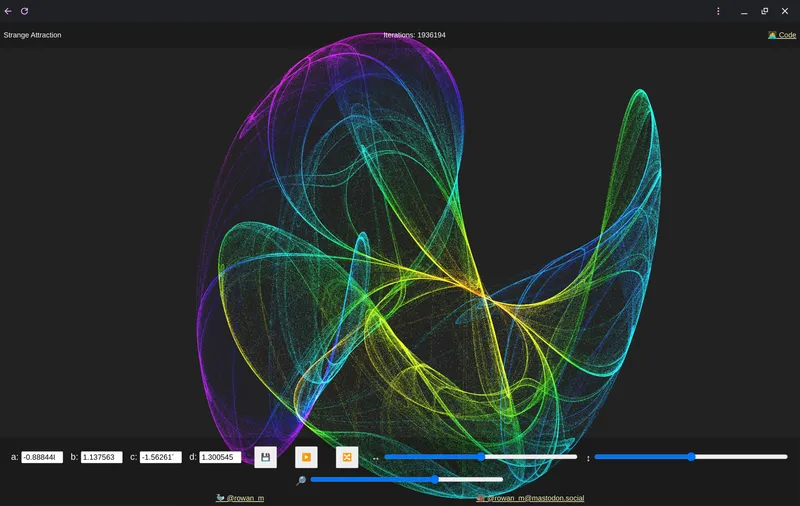Click the zoom level slider
Viewport: 800px width, 506px height.
tap(407, 480)
